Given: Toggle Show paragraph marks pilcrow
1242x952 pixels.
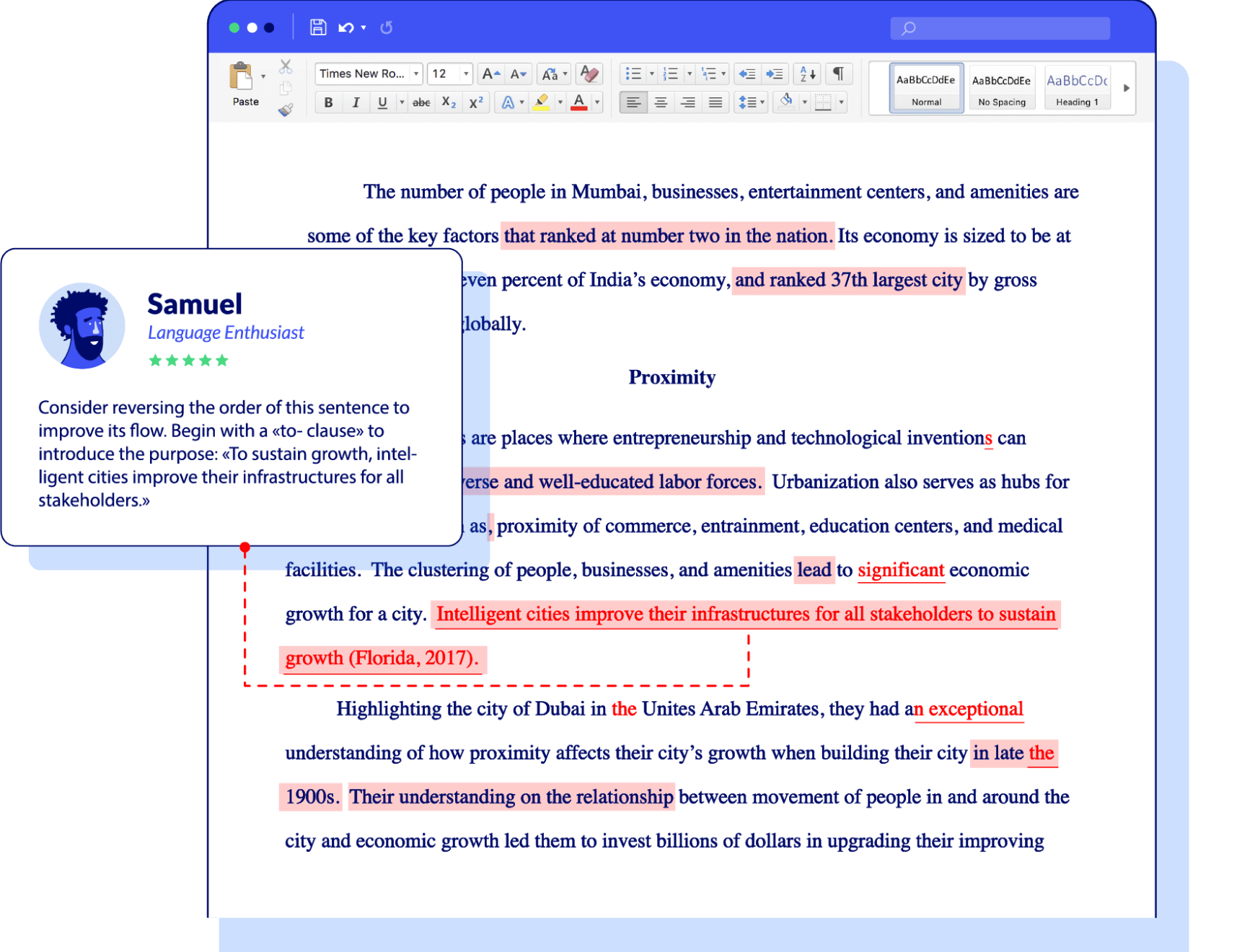Looking at the screenshot, I should click(839, 74).
